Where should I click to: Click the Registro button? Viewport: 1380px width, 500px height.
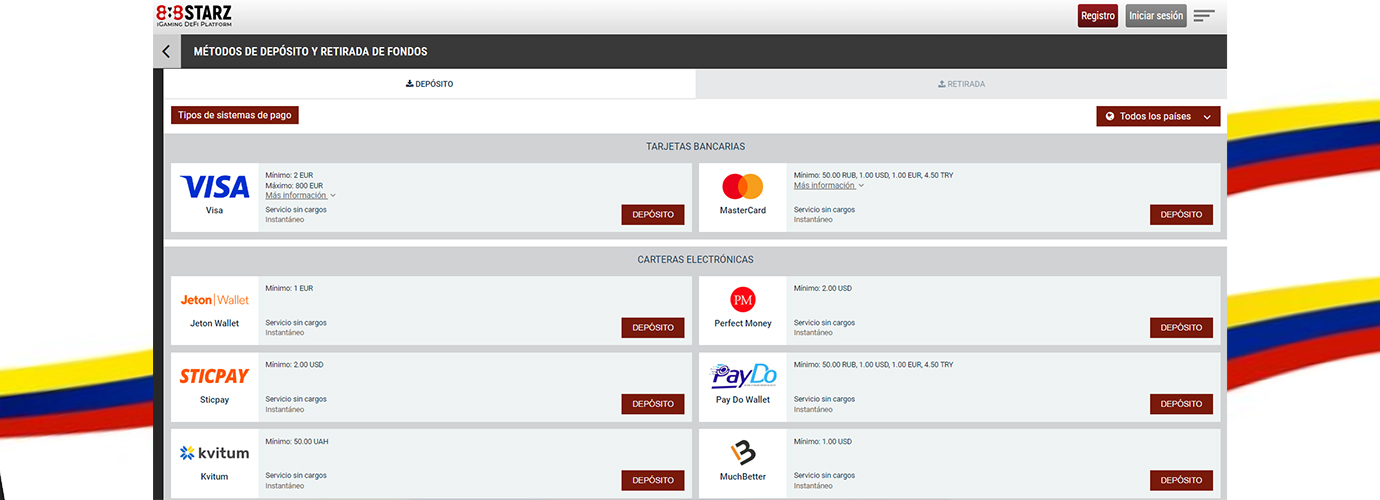pos(1098,16)
